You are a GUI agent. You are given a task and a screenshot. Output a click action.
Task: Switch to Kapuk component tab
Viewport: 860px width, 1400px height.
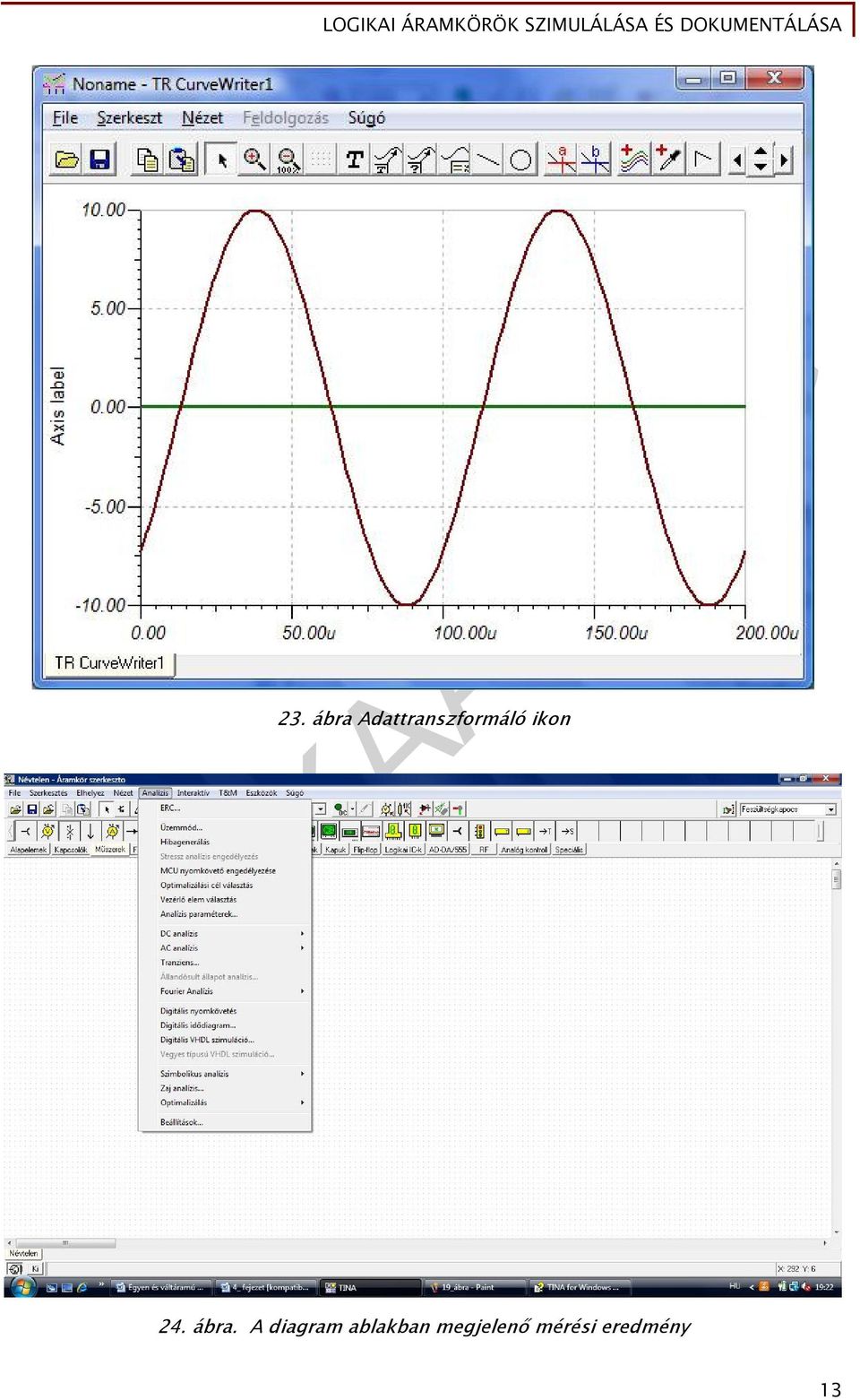tap(336, 850)
